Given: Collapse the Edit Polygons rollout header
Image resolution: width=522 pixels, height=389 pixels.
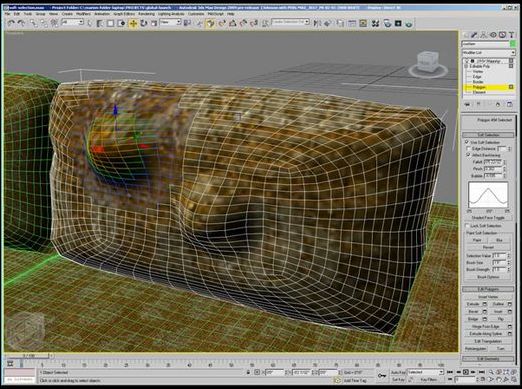Looking at the screenshot, I should 488,289.
